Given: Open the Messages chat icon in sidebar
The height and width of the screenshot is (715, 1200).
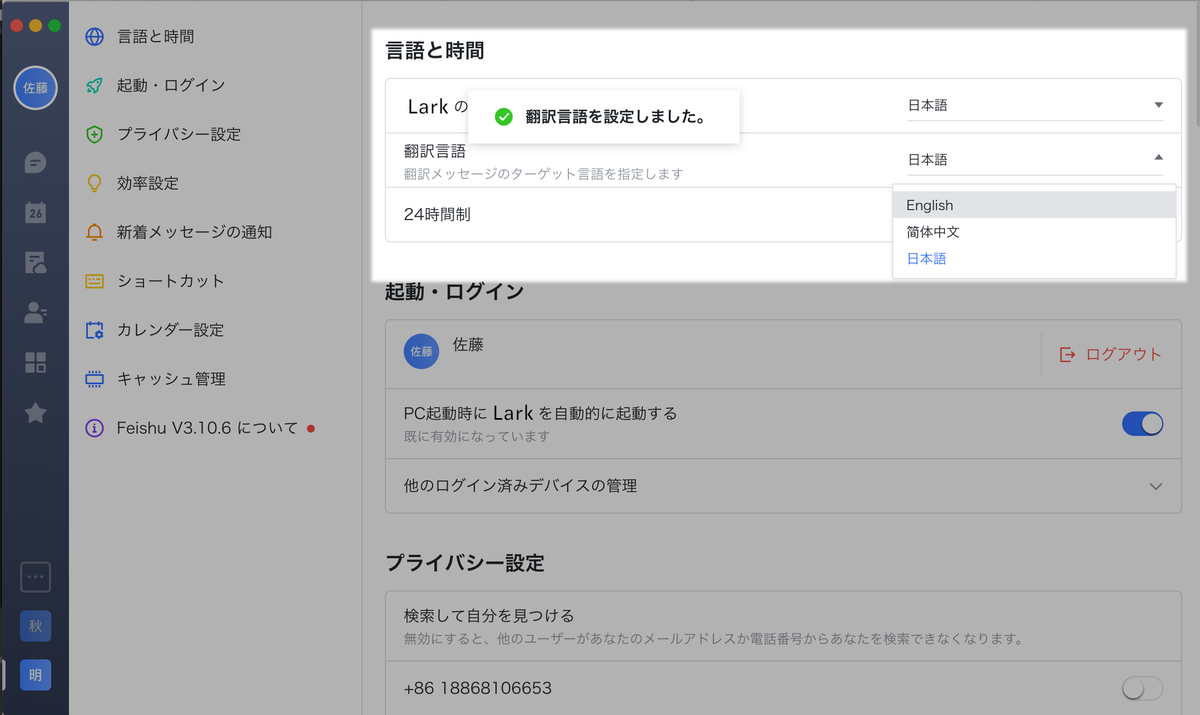Looking at the screenshot, I should pos(35,162).
